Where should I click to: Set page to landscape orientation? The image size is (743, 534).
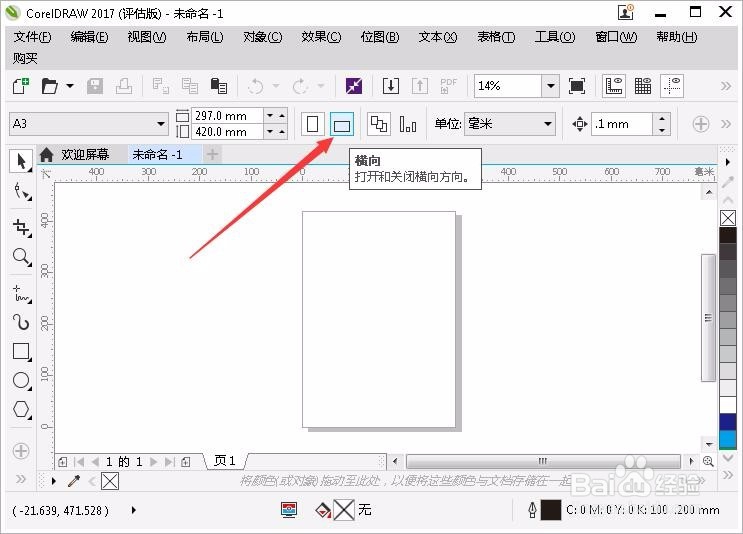pos(342,124)
